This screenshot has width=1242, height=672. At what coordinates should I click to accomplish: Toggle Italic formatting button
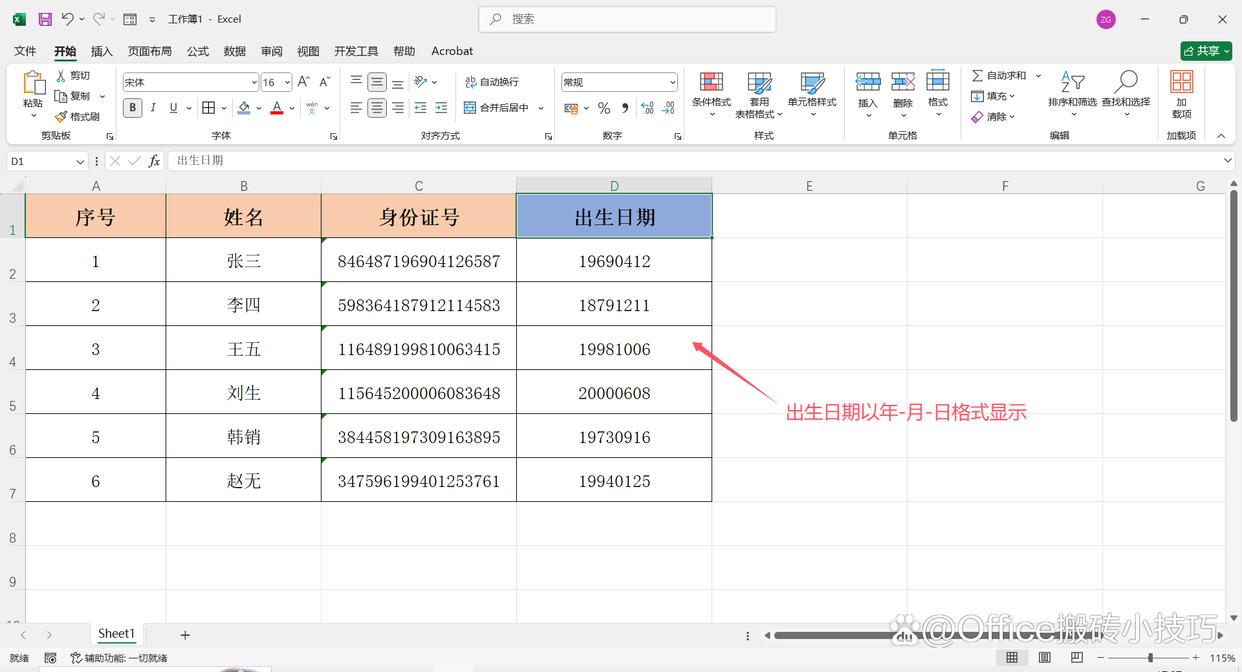[x=153, y=108]
